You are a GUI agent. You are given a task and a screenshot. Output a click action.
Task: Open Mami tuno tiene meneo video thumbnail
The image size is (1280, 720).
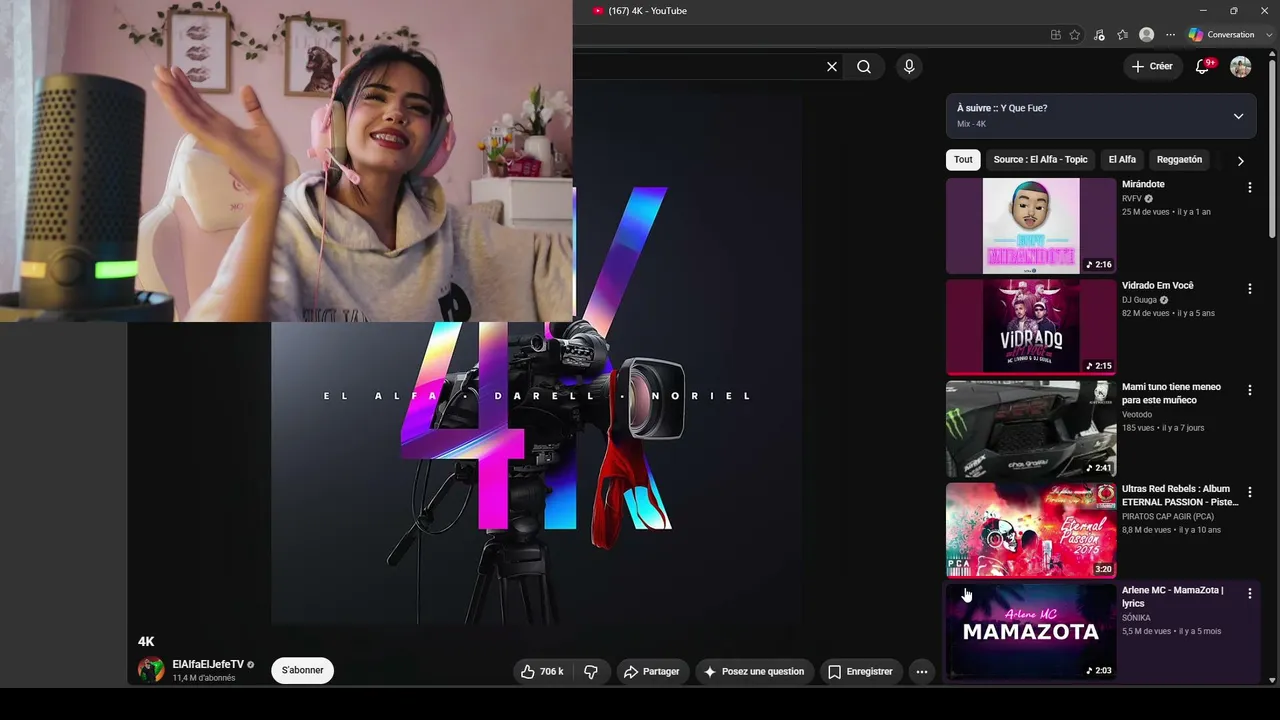1031,429
